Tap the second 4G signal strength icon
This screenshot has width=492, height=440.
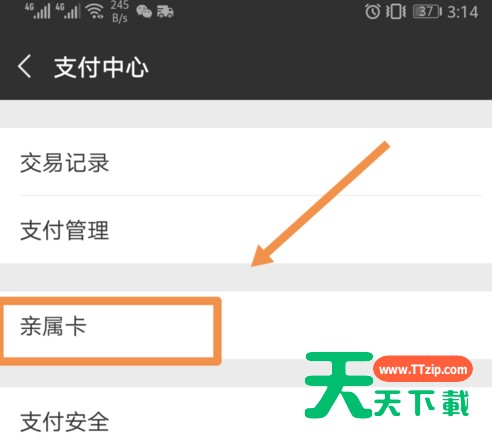coord(68,11)
